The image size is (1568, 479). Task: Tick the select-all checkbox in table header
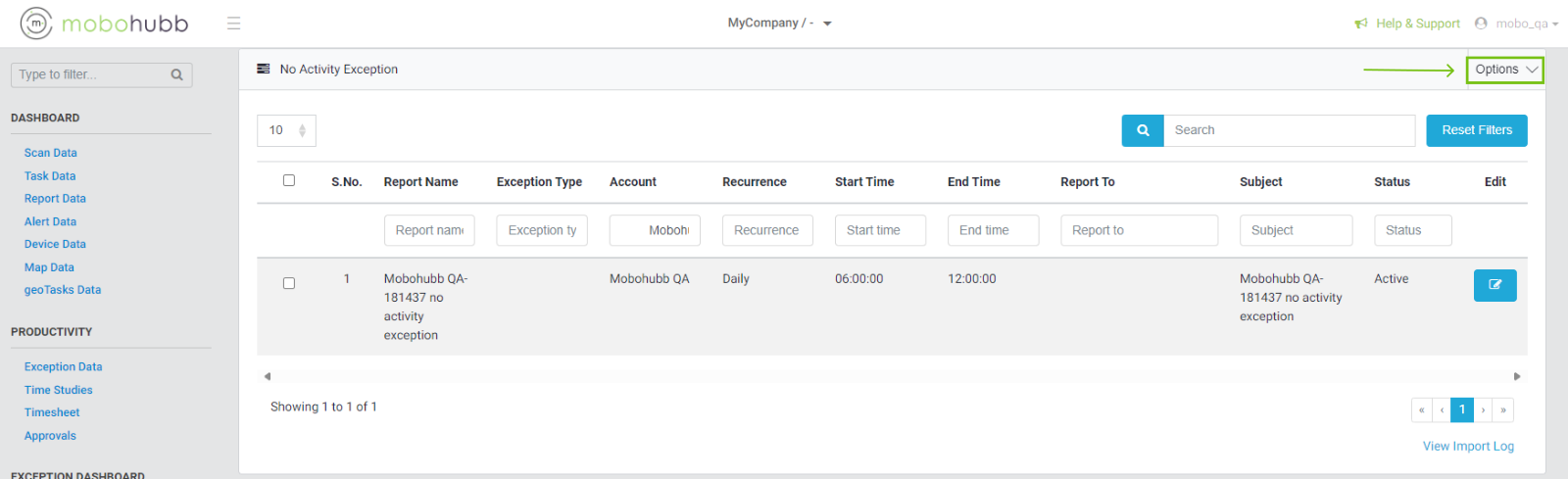coord(289,180)
